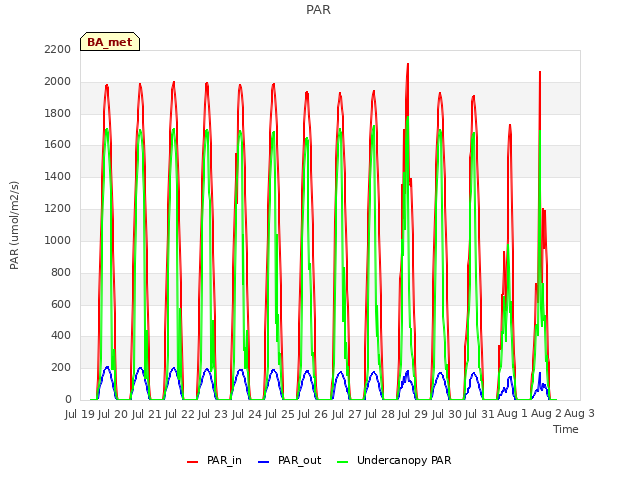Click the first blue PAR_out peak near 200
The image size is (640, 480).
pos(107,367)
